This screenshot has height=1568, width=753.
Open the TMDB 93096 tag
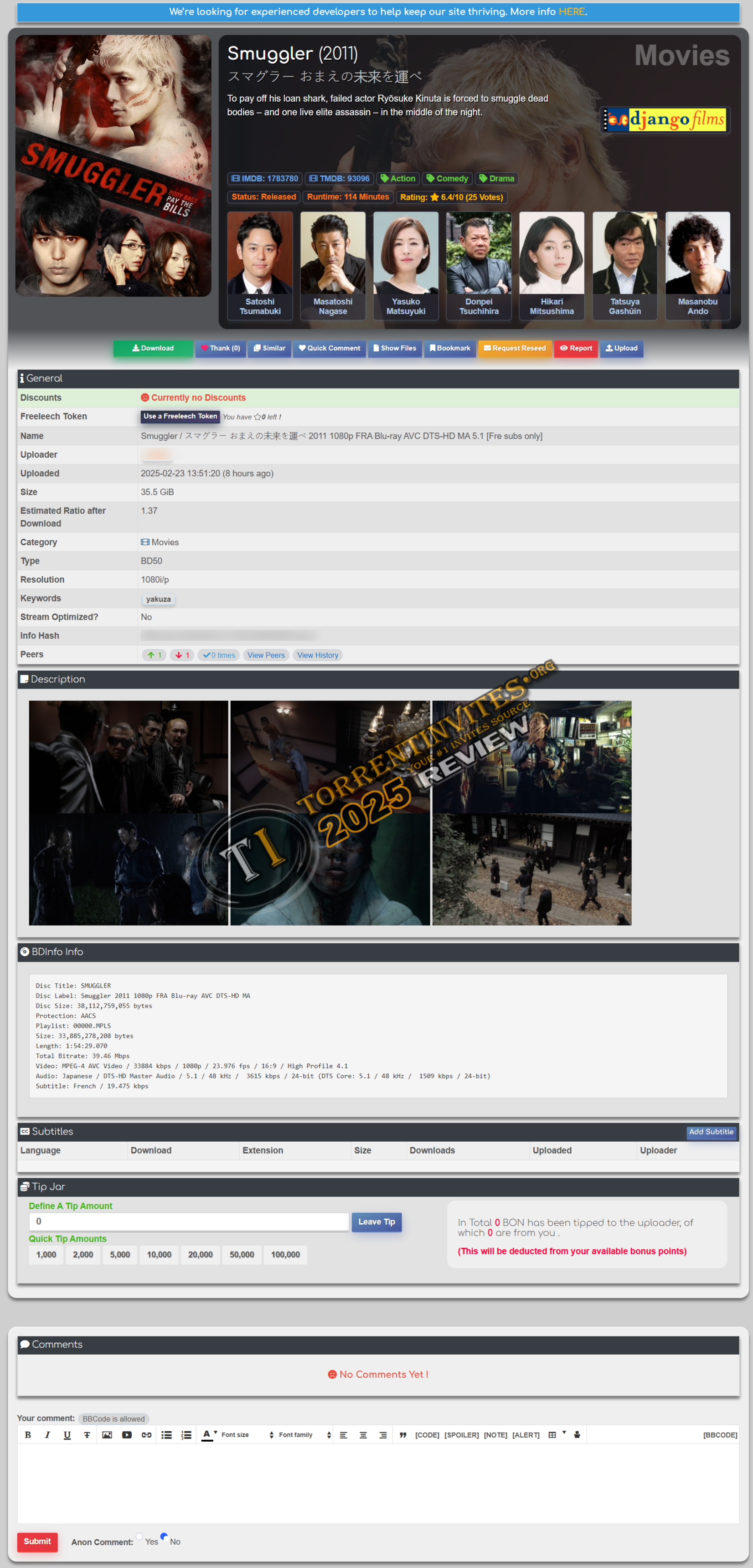(x=339, y=178)
